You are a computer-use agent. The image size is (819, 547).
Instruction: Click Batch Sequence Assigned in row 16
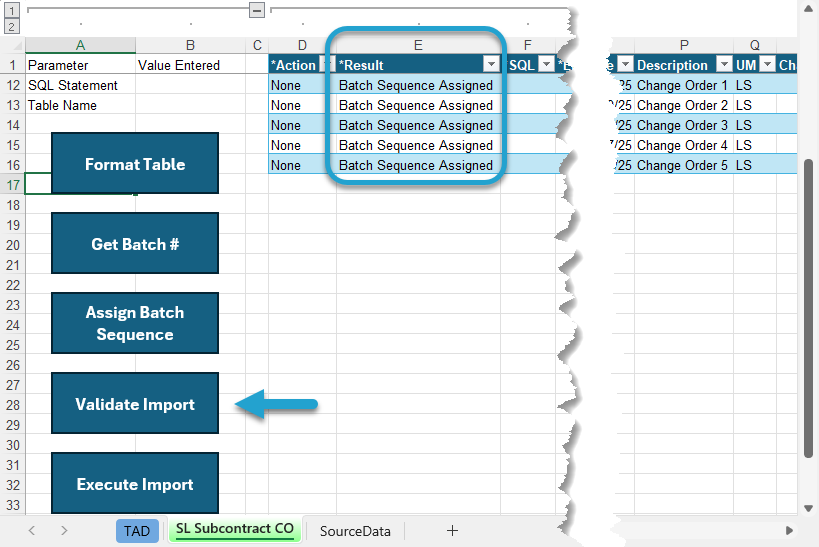418,165
